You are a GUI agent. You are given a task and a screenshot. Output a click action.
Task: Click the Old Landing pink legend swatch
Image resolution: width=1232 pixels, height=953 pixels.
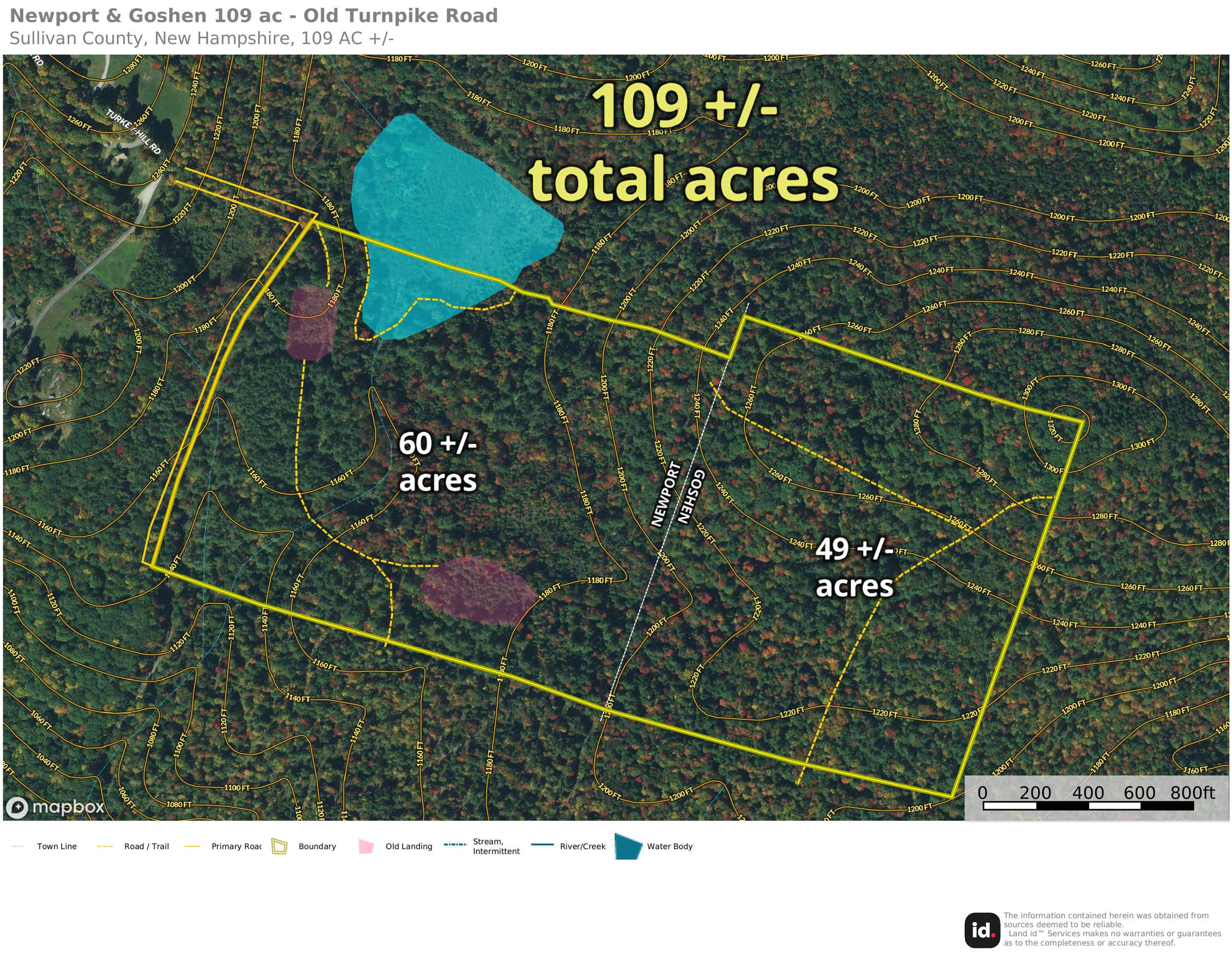coord(366,846)
